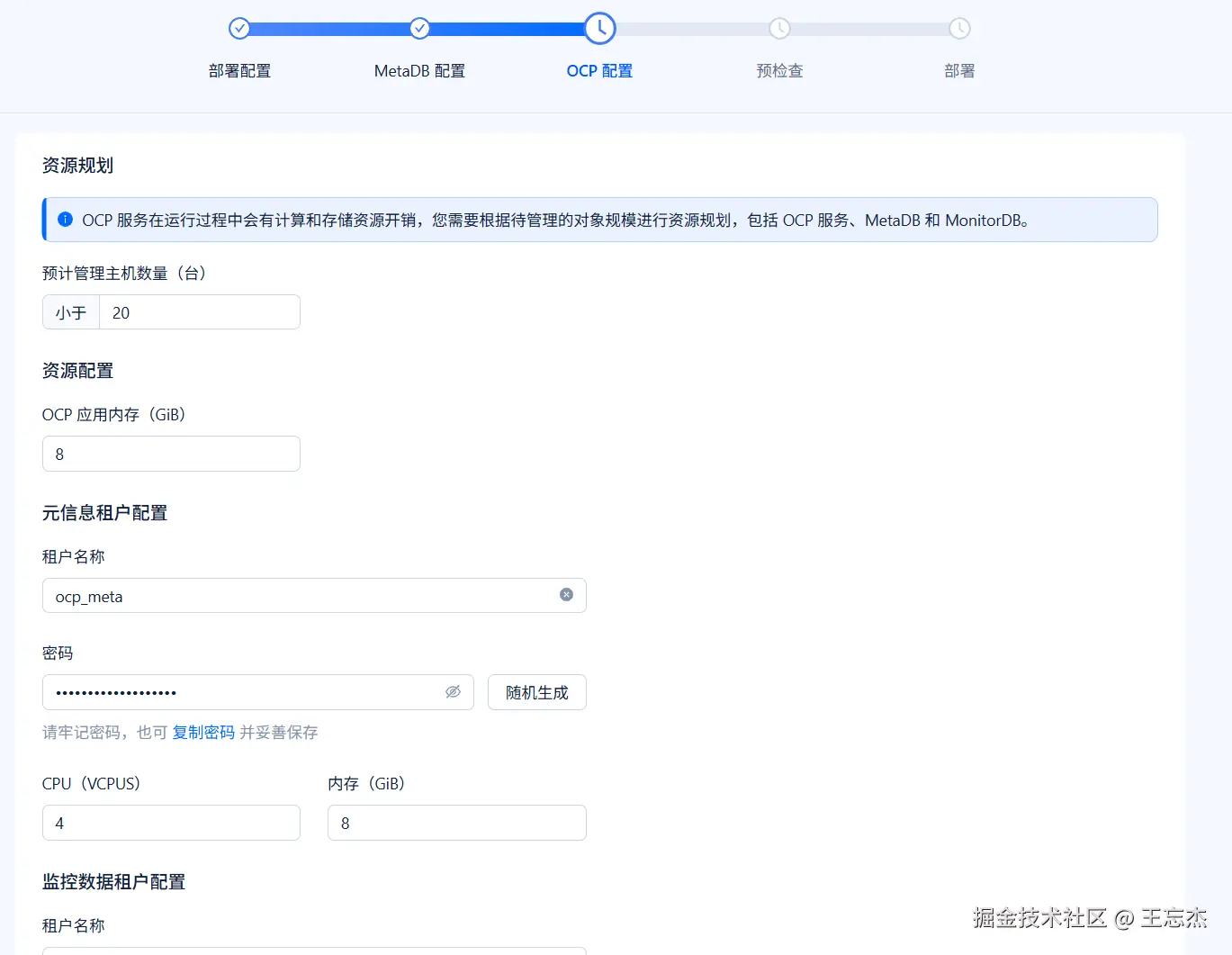Image resolution: width=1232 pixels, height=955 pixels.
Task: Click the OCP 应用内存（GiB） label
Action: click(x=113, y=415)
